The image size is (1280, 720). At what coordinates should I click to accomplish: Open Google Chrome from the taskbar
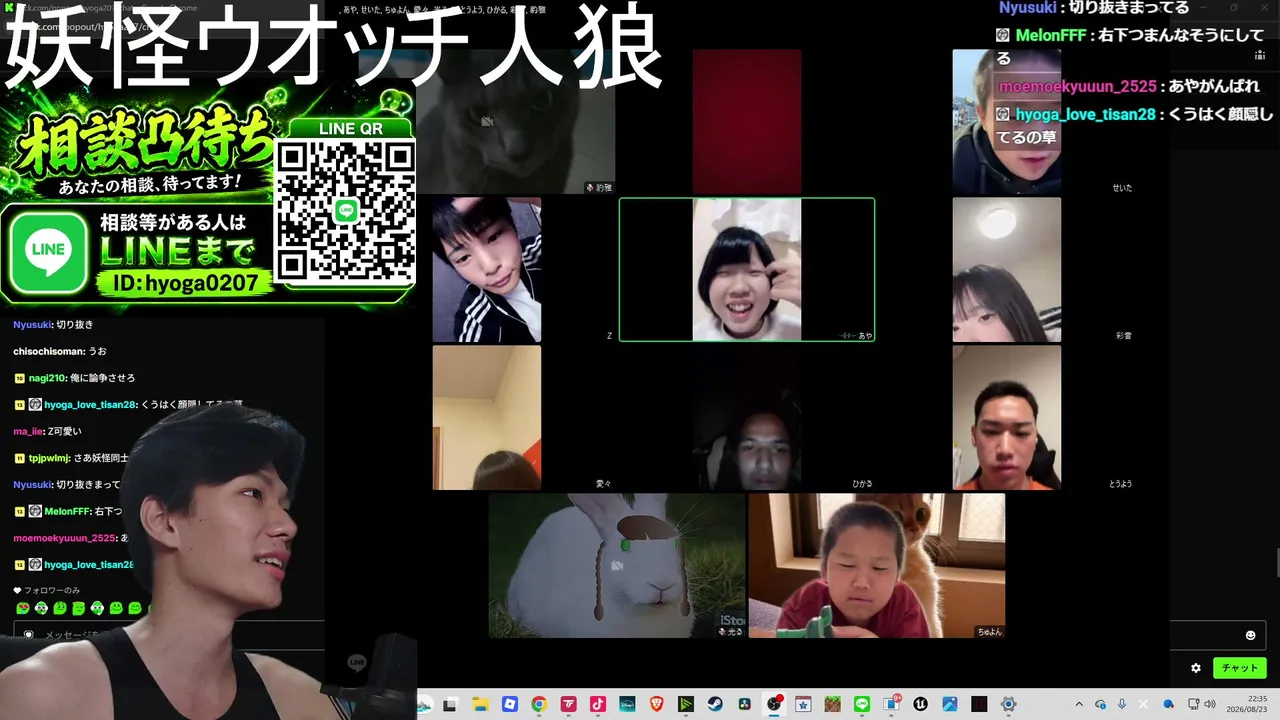point(539,704)
